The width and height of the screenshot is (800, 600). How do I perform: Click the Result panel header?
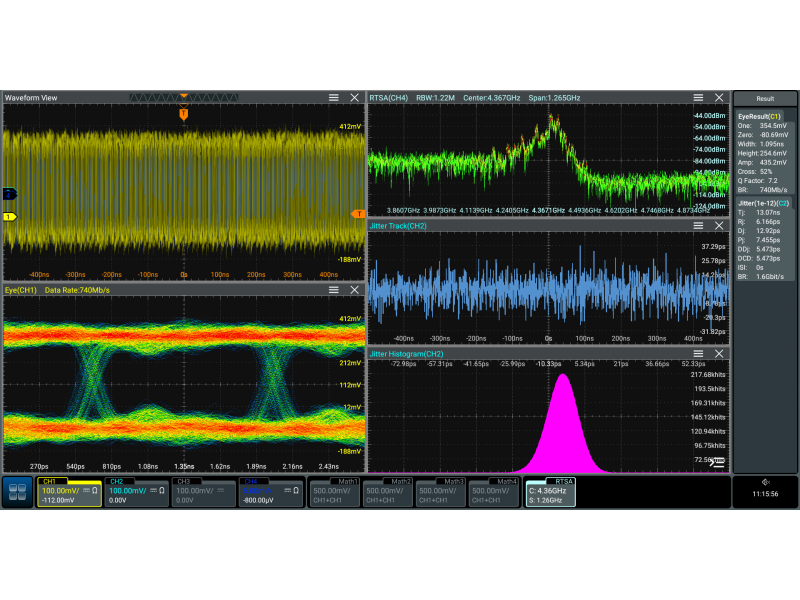765,99
